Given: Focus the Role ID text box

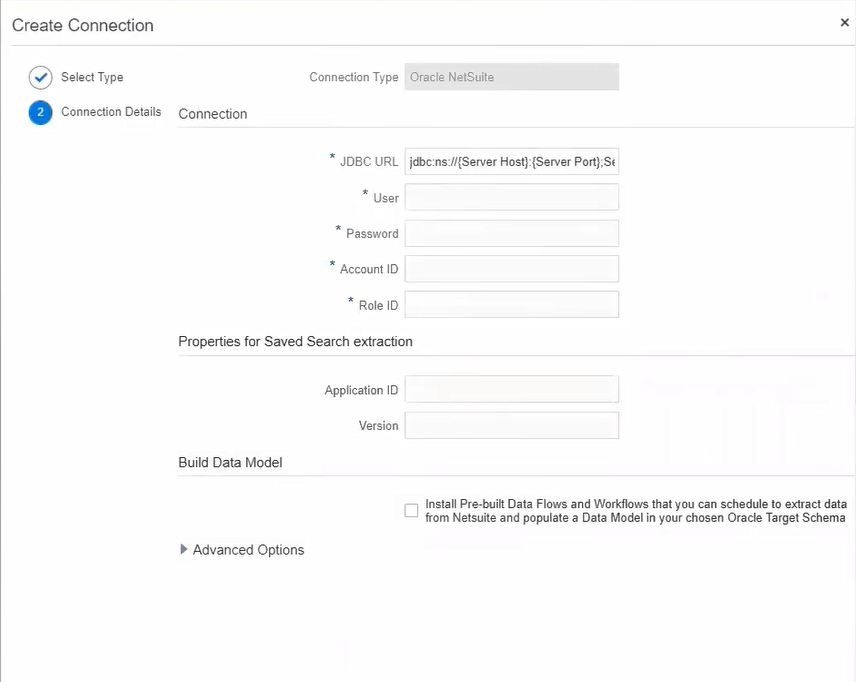Looking at the screenshot, I should (511, 304).
